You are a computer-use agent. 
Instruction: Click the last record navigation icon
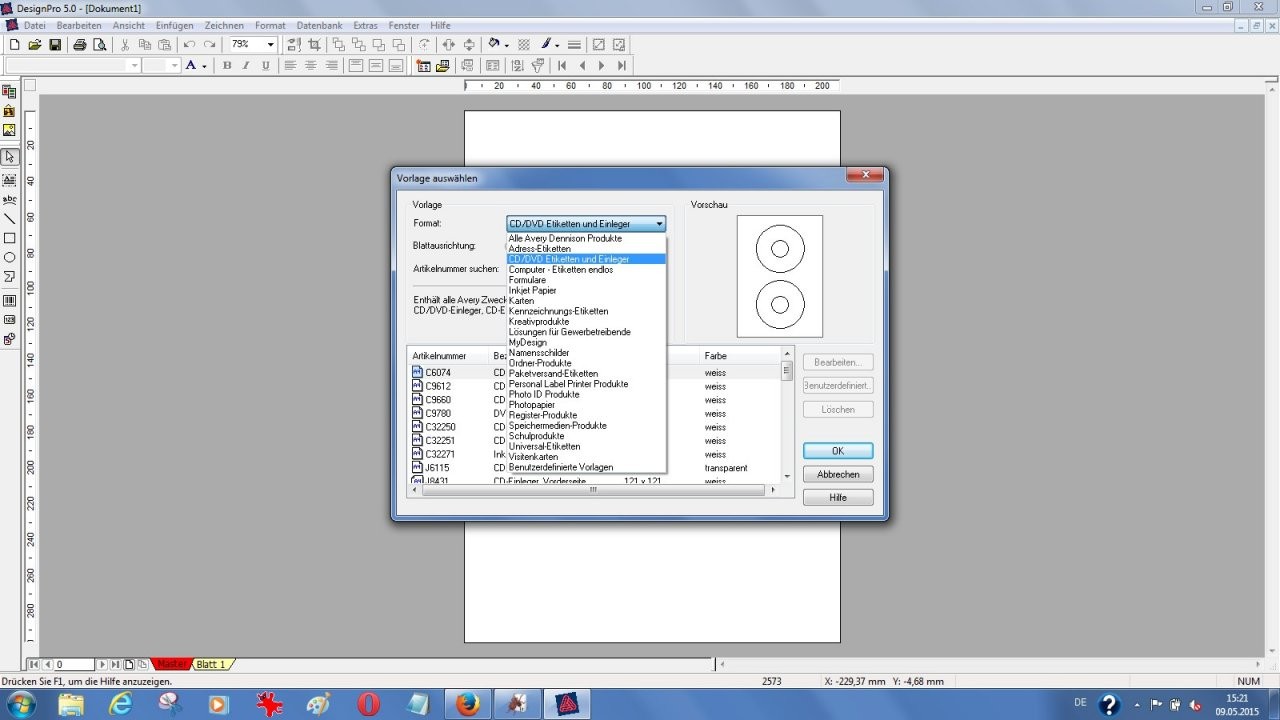[x=621, y=66]
